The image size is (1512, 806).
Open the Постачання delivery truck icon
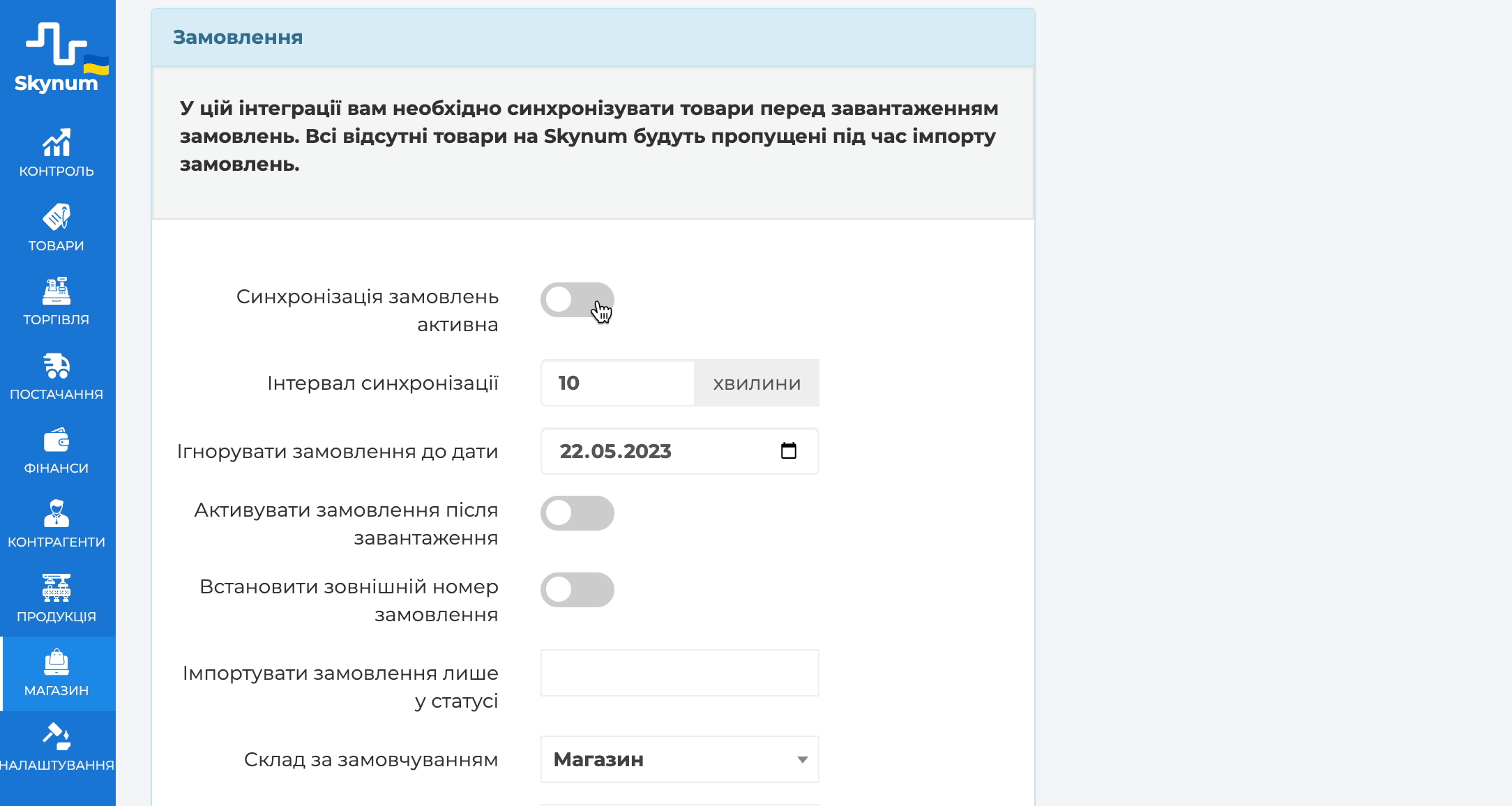point(56,365)
